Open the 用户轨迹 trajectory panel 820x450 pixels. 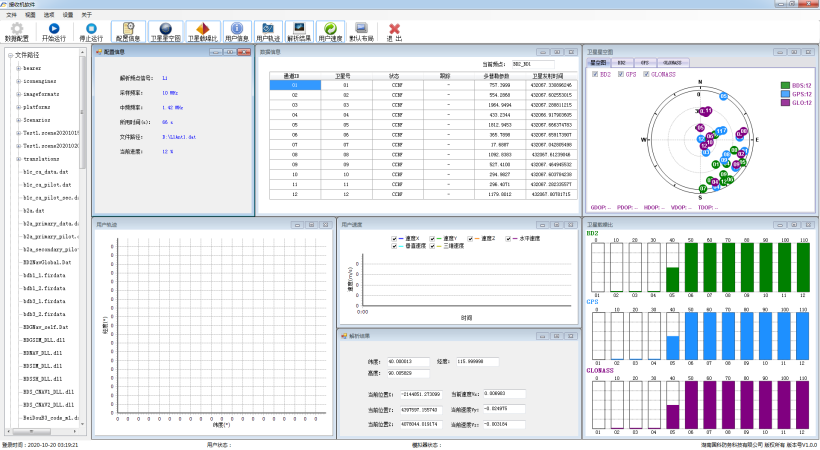[268, 31]
